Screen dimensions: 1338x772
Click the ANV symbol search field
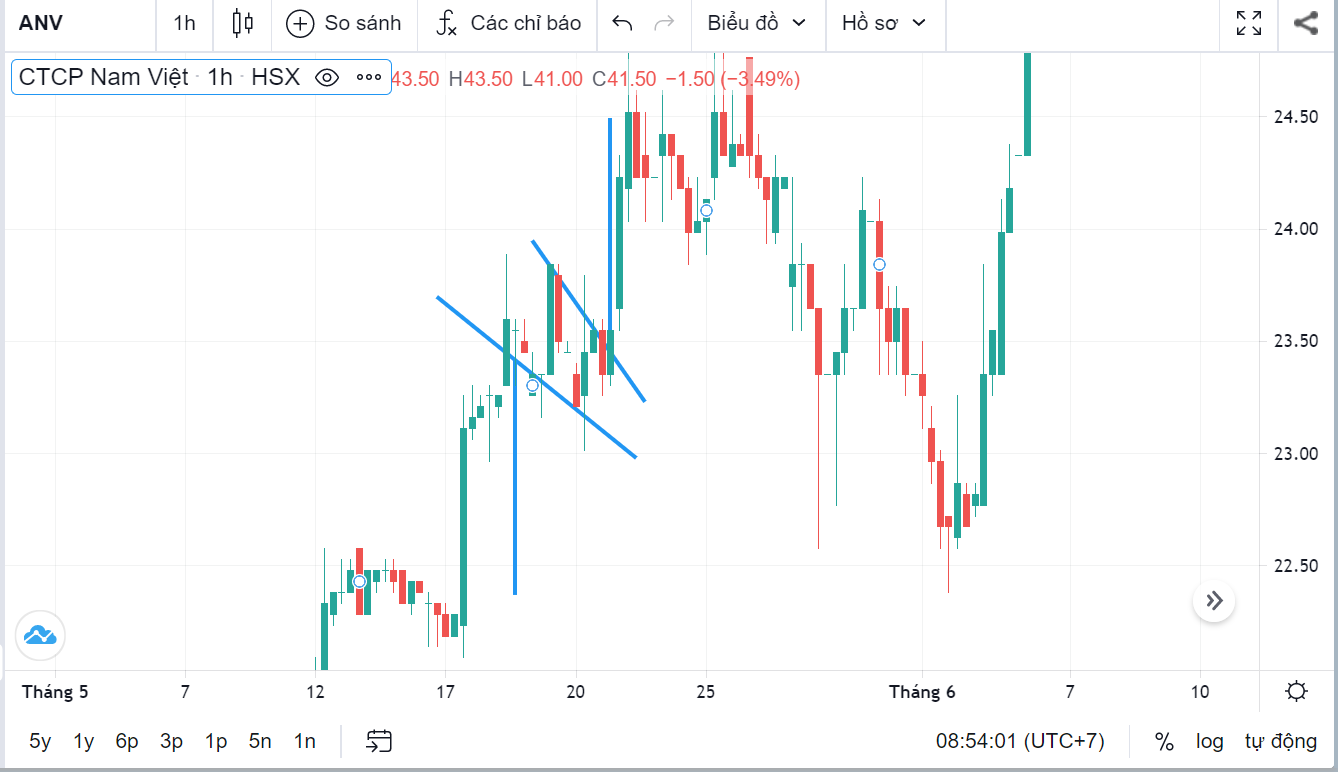click(78, 23)
